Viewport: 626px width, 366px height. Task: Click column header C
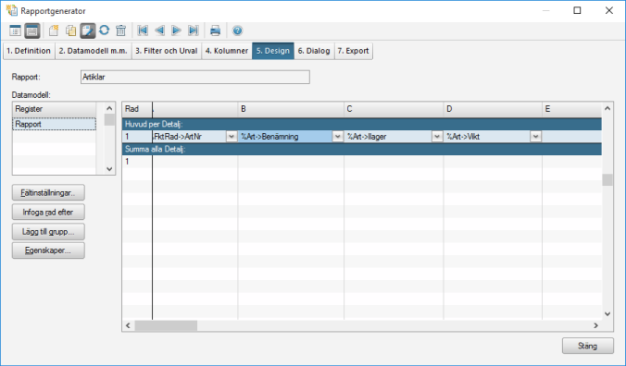pos(394,109)
